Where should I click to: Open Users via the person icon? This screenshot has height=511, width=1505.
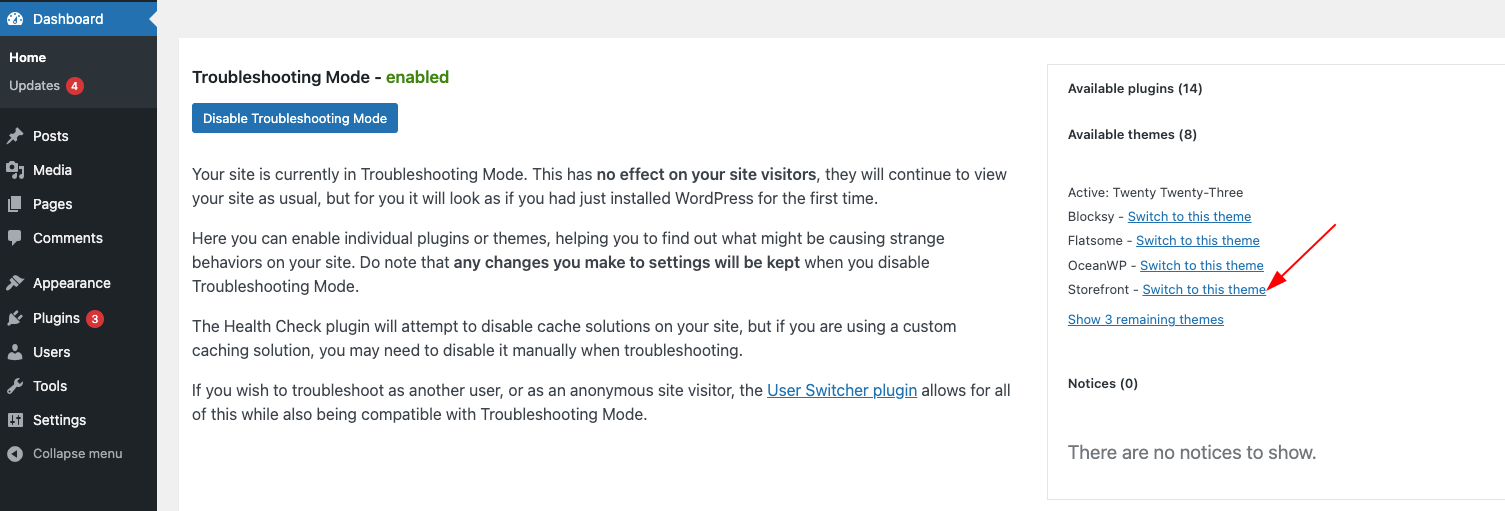pos(15,352)
